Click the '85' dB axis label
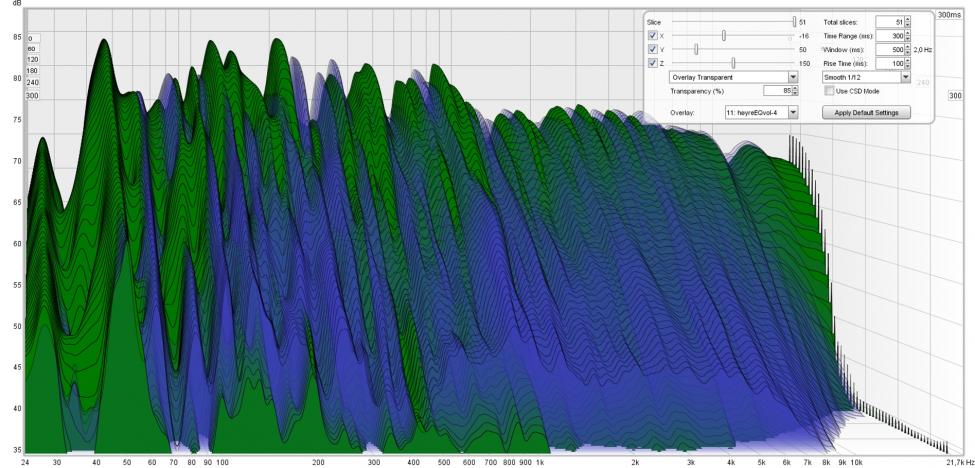The height and width of the screenshot is (468, 975). click(17, 37)
